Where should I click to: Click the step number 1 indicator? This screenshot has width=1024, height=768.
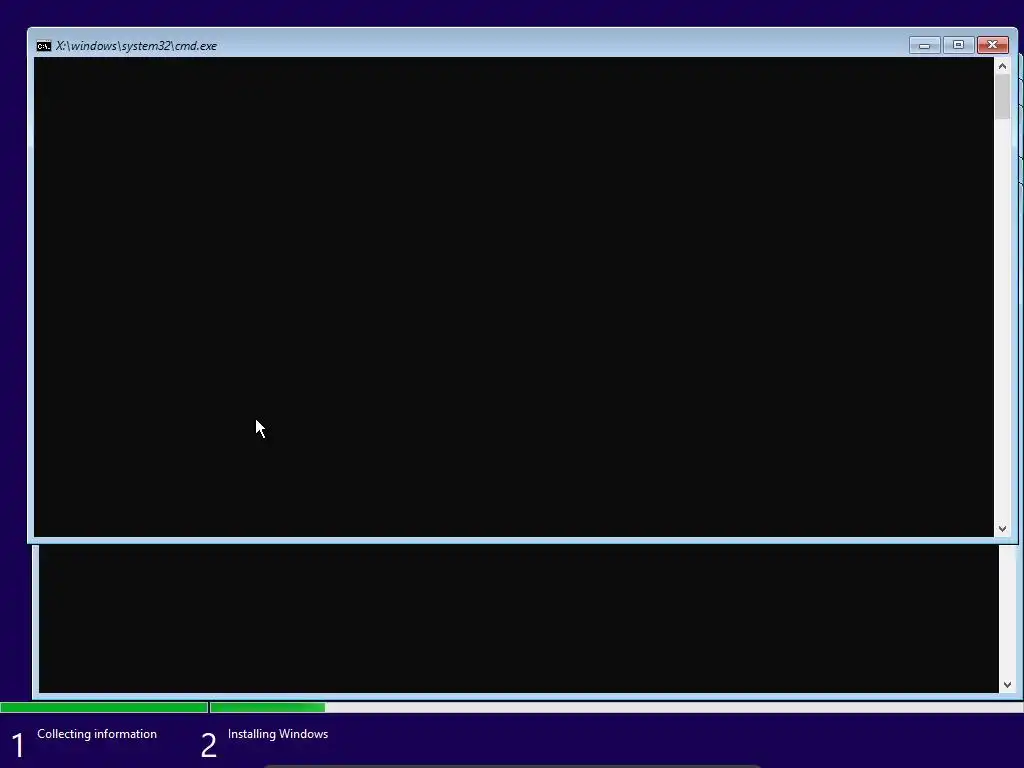tap(18, 746)
